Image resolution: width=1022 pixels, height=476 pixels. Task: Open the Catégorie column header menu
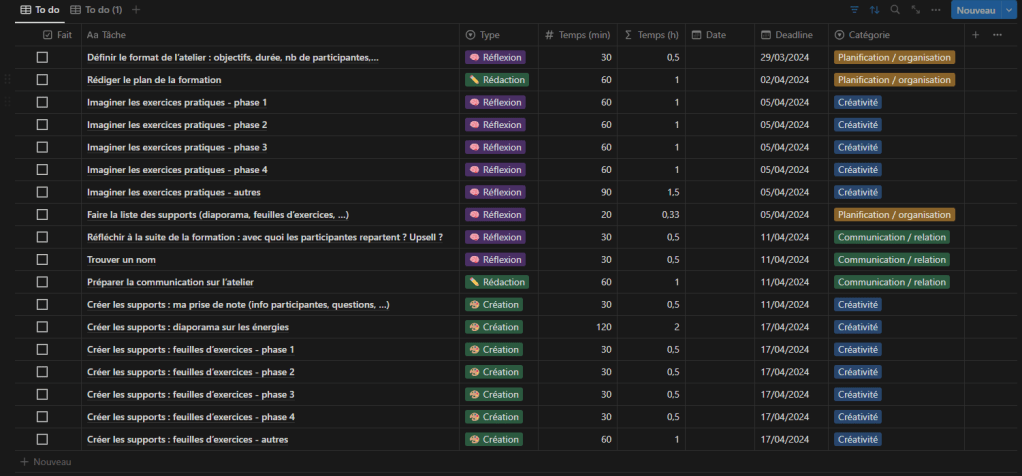click(868, 35)
